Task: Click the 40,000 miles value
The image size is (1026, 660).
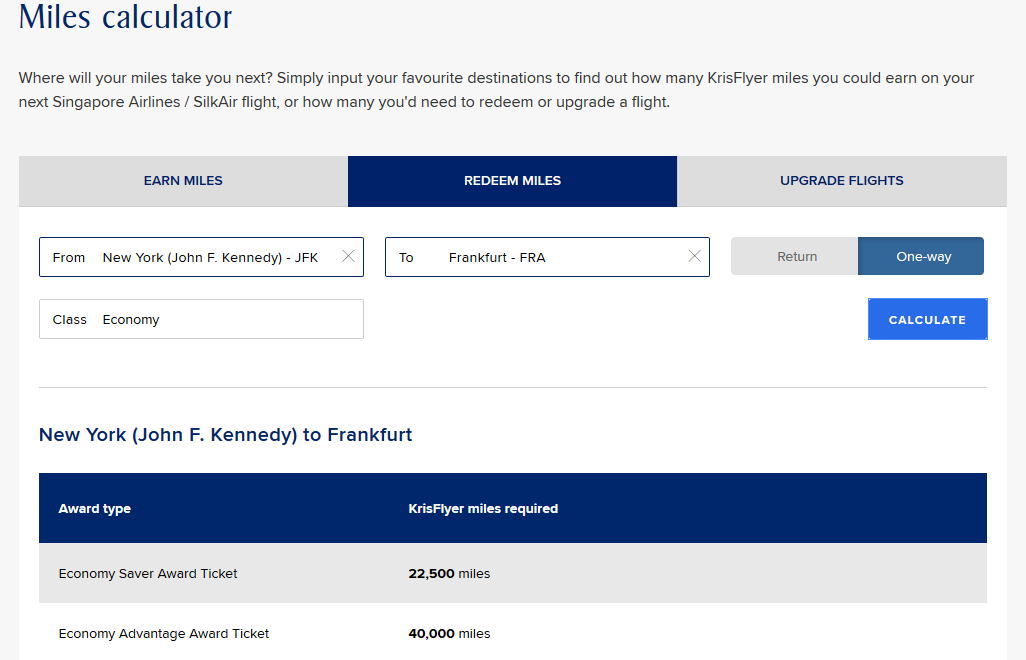Action: 449,634
